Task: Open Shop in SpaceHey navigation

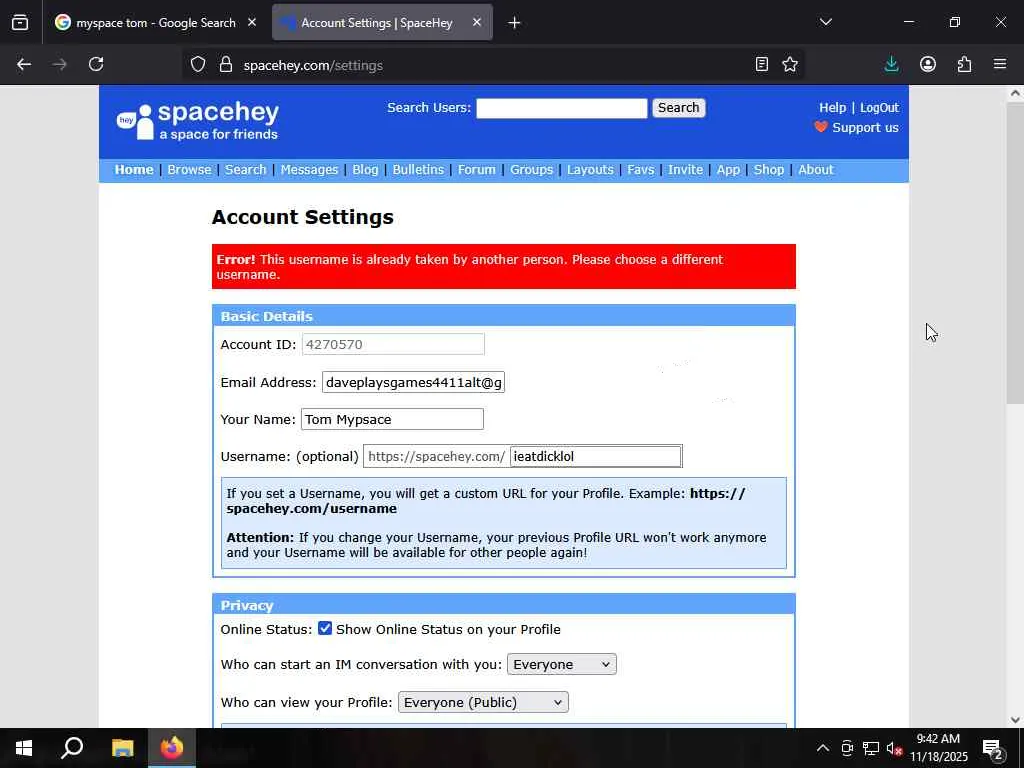Action: point(769,170)
